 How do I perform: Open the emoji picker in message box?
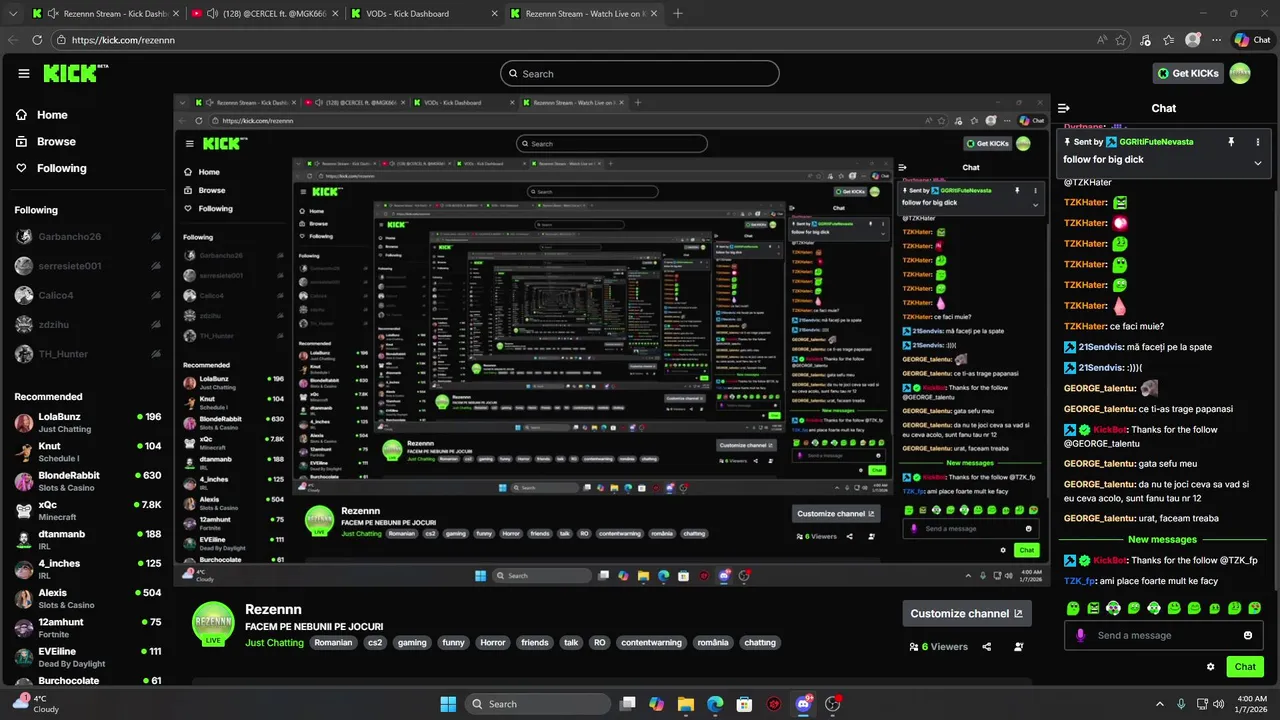pos(1248,635)
